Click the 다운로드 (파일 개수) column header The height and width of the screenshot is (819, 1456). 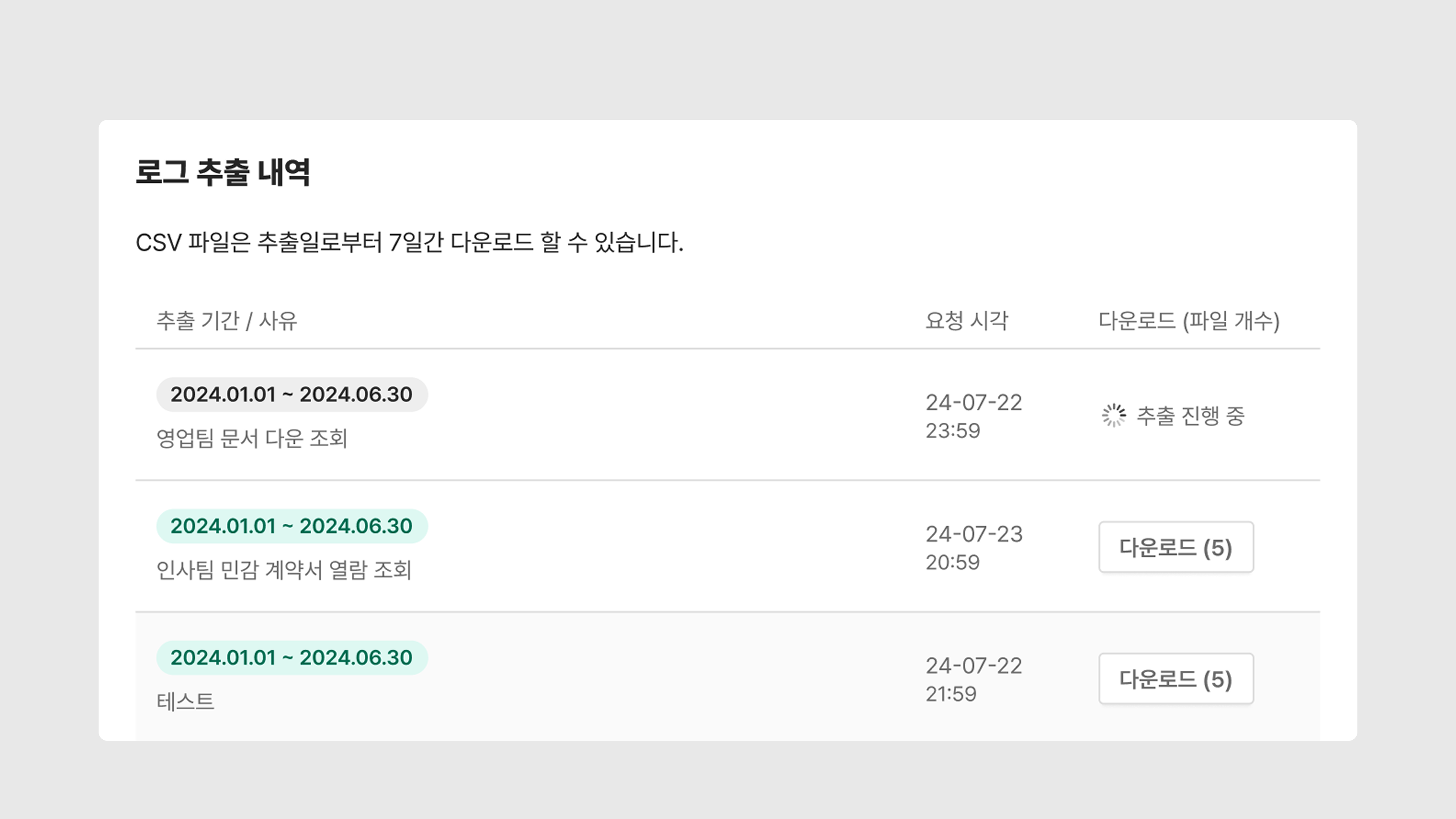click(x=1189, y=320)
